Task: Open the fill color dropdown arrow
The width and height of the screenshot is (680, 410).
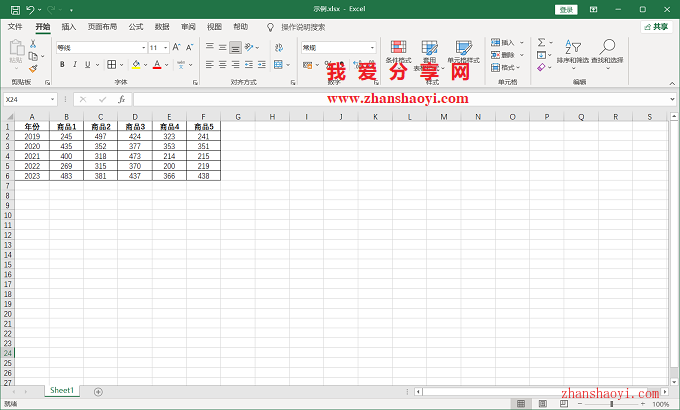Action: coord(145,65)
